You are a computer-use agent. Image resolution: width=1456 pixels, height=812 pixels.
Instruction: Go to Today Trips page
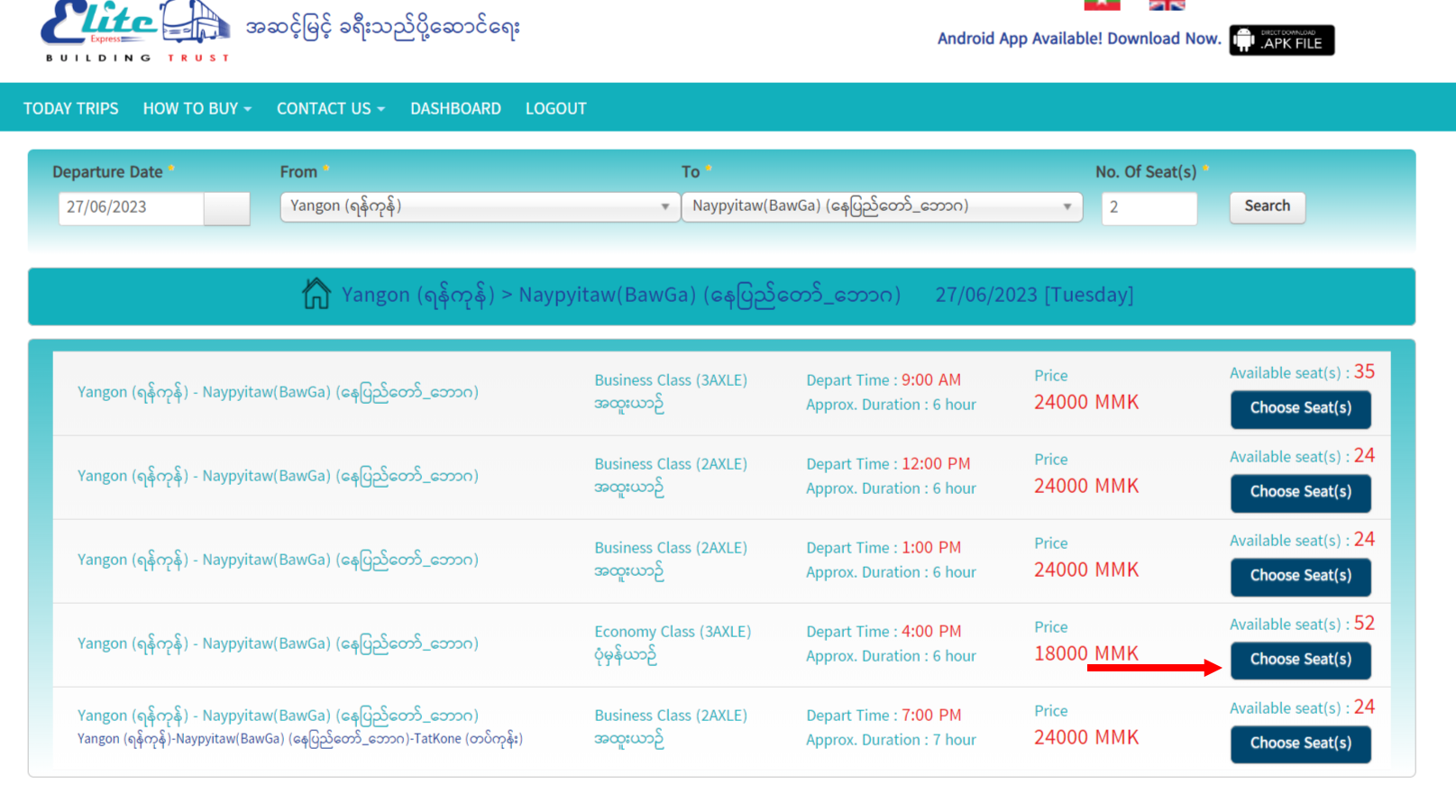tap(70, 109)
